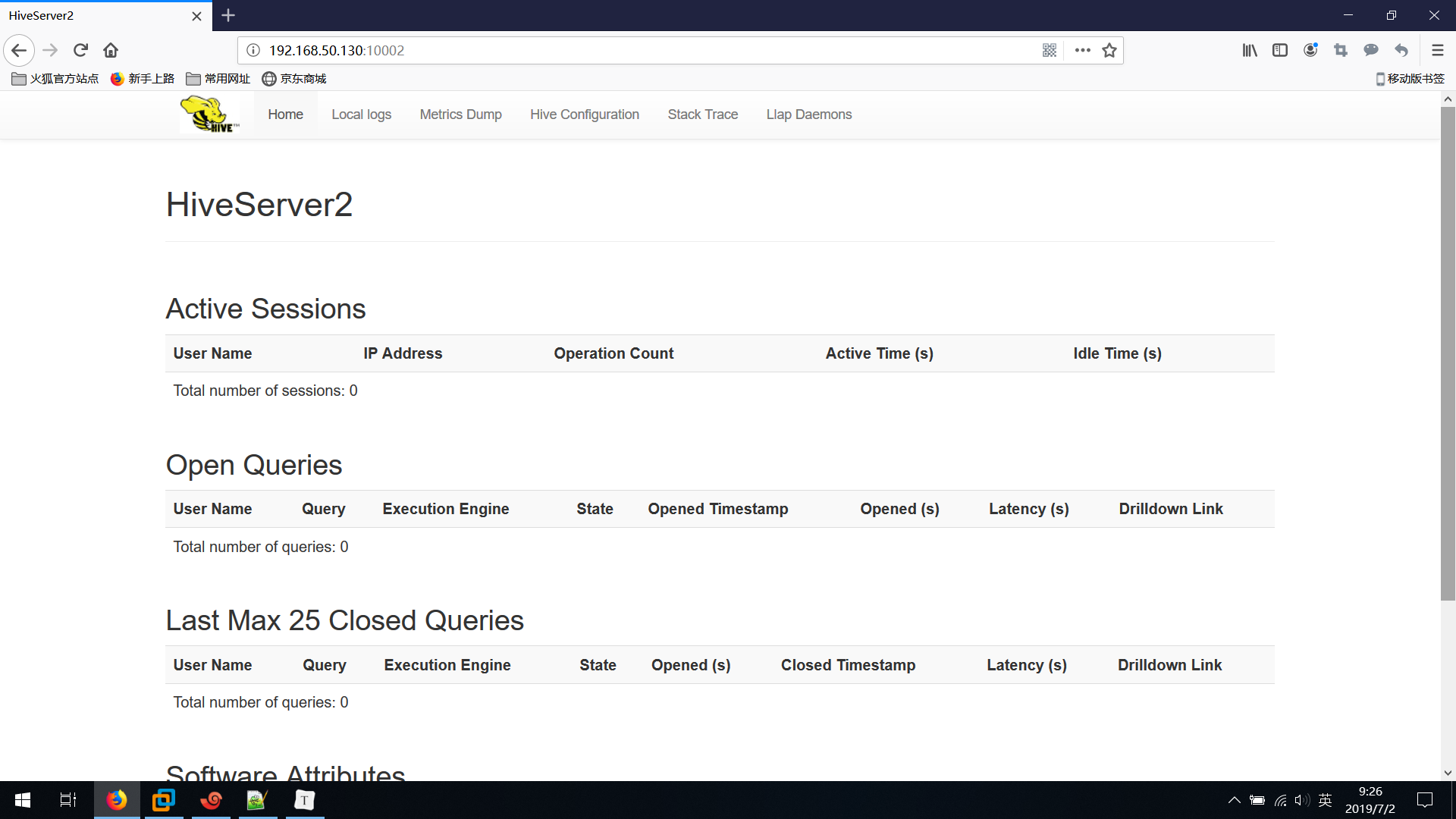Go to Firefox home page
1456x819 pixels.
[111, 50]
